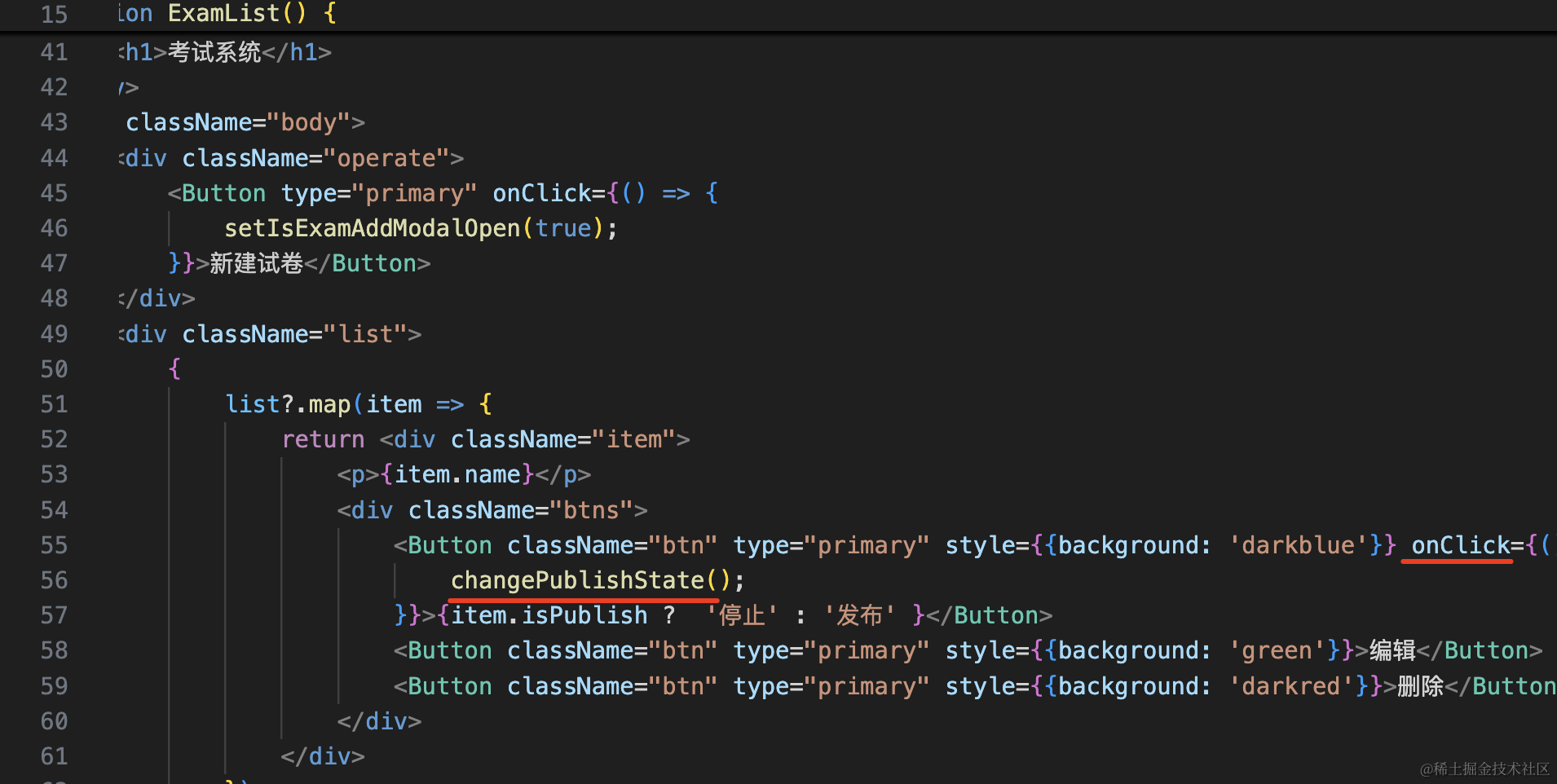Click the underlined changePublishState call
Image resolution: width=1557 pixels, height=784 pixels.
coord(576,580)
